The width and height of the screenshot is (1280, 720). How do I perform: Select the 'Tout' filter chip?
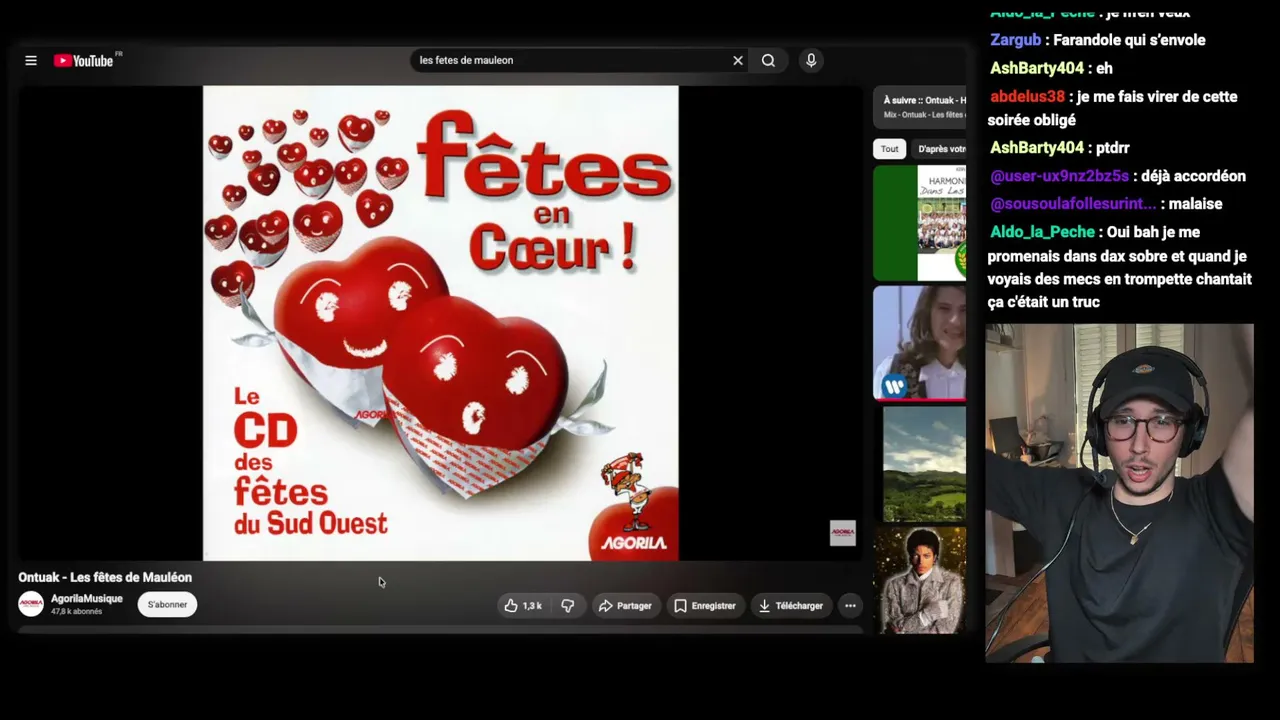click(889, 149)
